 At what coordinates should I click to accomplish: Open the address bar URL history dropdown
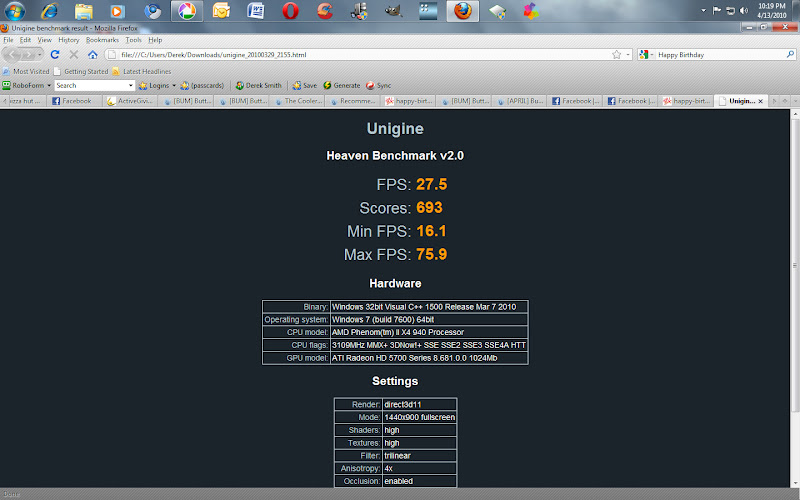(x=628, y=55)
